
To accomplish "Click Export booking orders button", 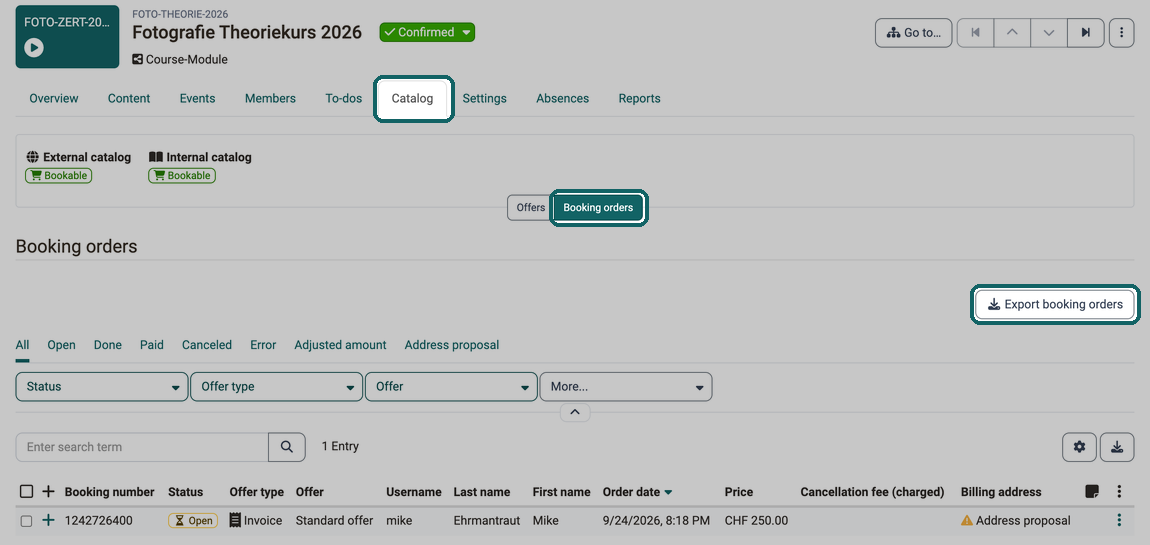I will pos(1055,304).
